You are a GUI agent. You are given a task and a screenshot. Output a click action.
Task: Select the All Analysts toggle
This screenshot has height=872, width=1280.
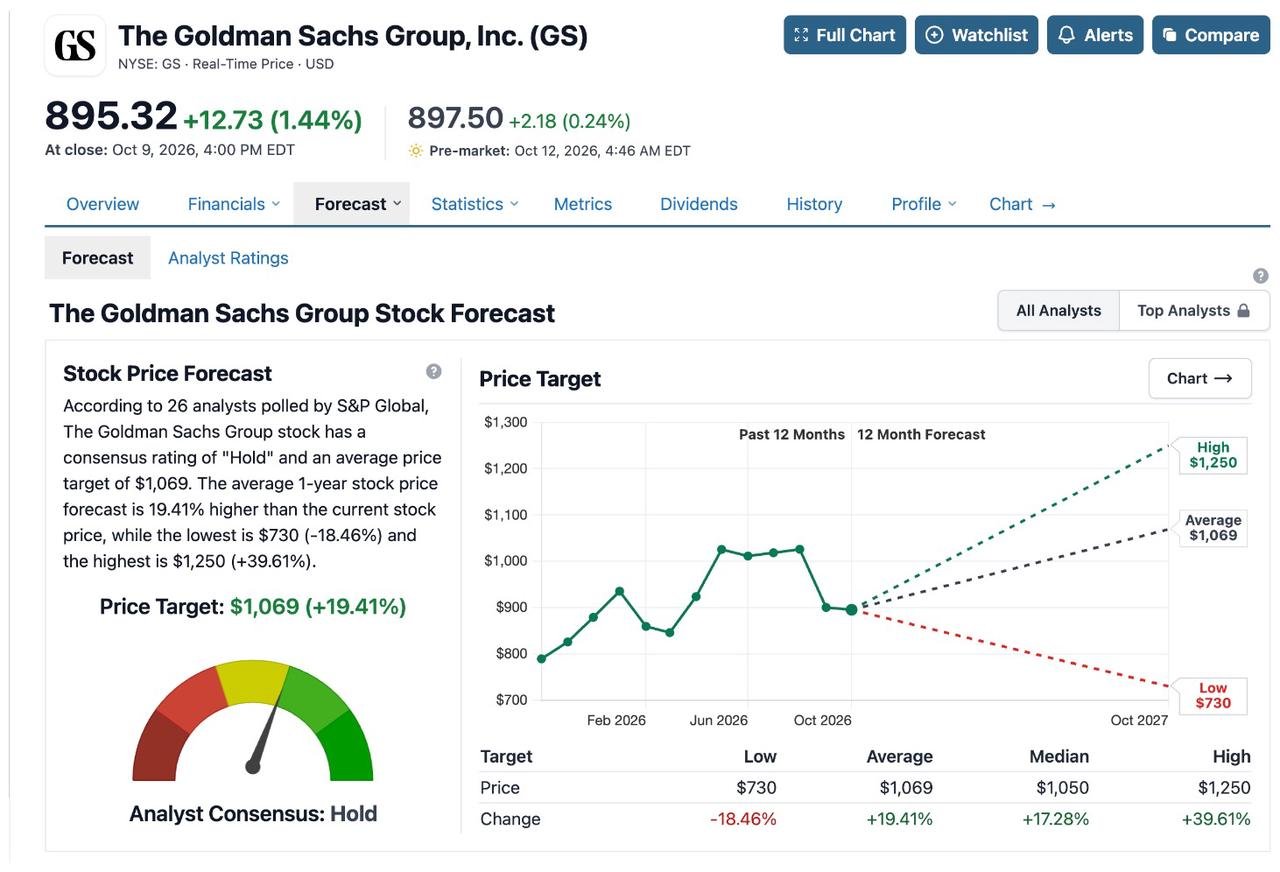point(1059,311)
